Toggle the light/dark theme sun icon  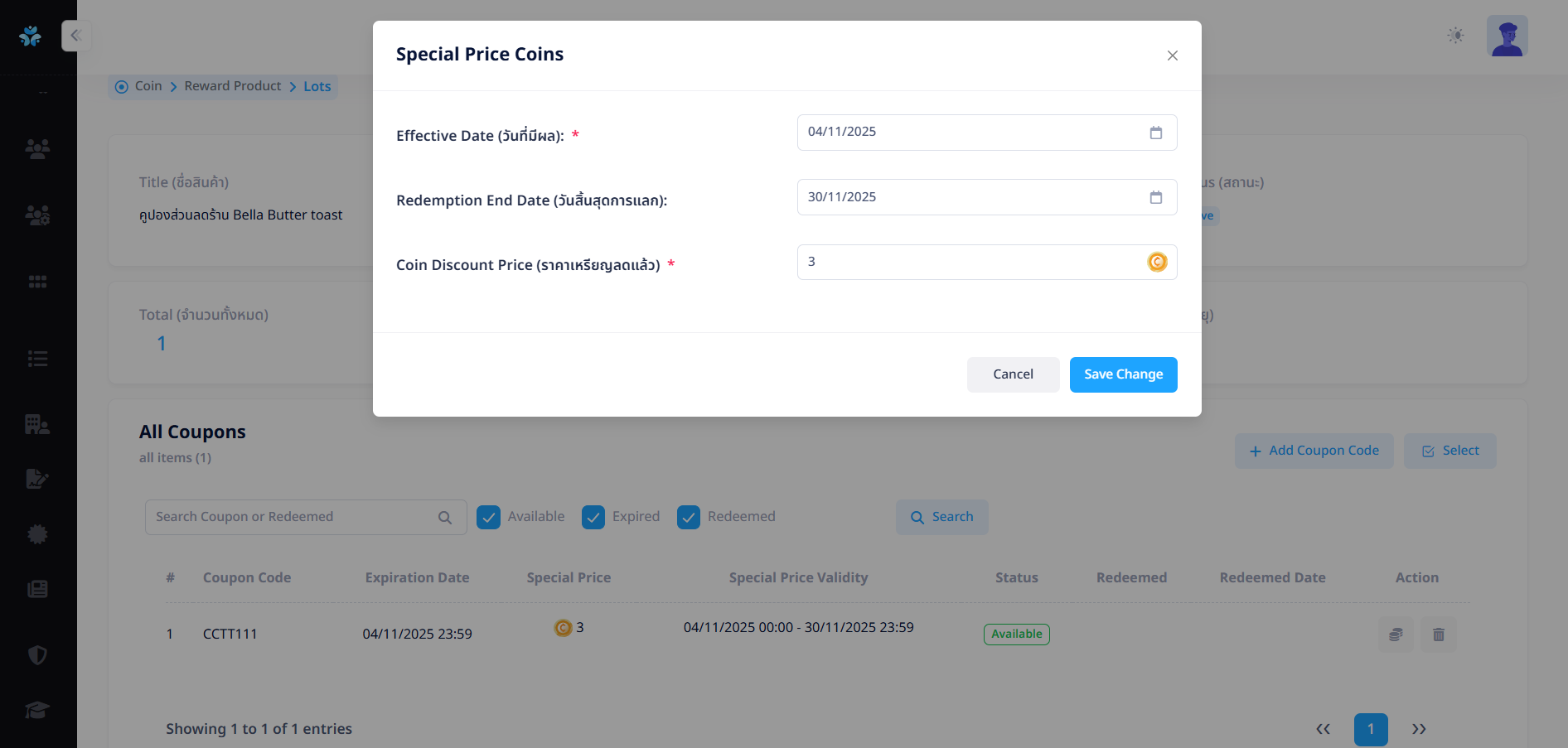tap(1455, 36)
